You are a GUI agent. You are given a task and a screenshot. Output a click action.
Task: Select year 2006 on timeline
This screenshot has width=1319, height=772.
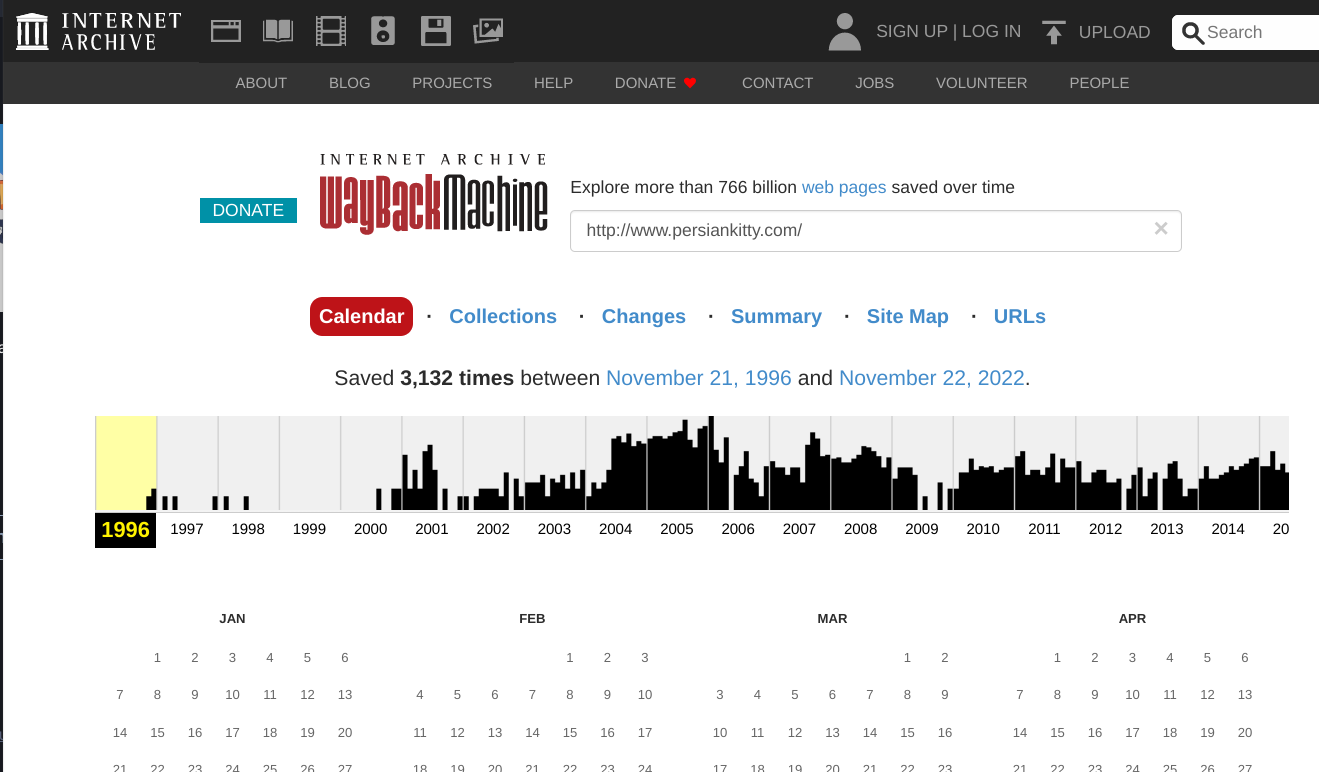coord(738,529)
